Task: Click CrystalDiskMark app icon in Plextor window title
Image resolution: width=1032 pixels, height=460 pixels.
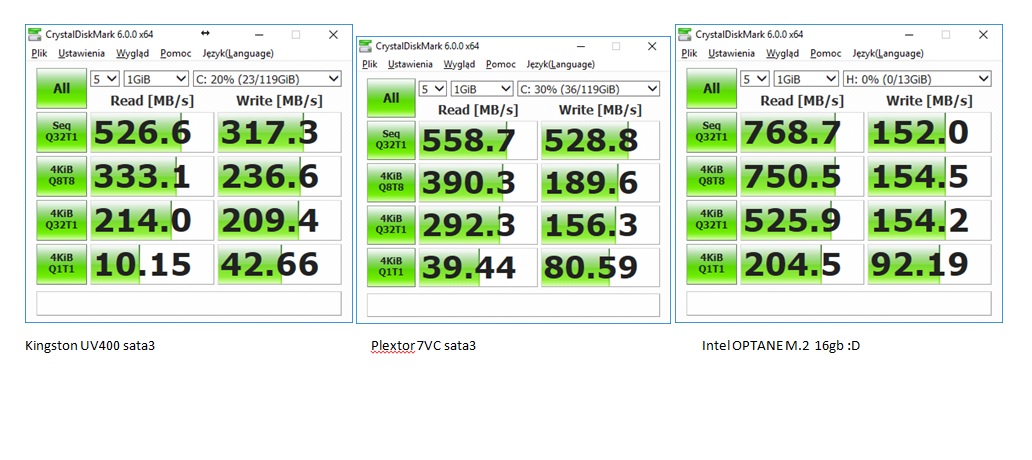Action: click(365, 45)
